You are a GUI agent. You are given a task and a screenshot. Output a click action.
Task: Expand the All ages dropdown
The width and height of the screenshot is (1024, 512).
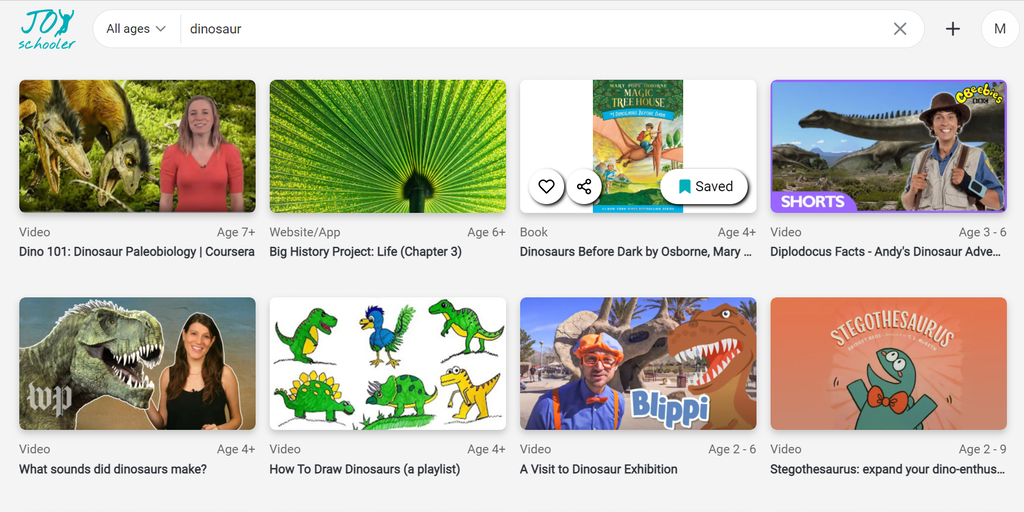click(136, 29)
